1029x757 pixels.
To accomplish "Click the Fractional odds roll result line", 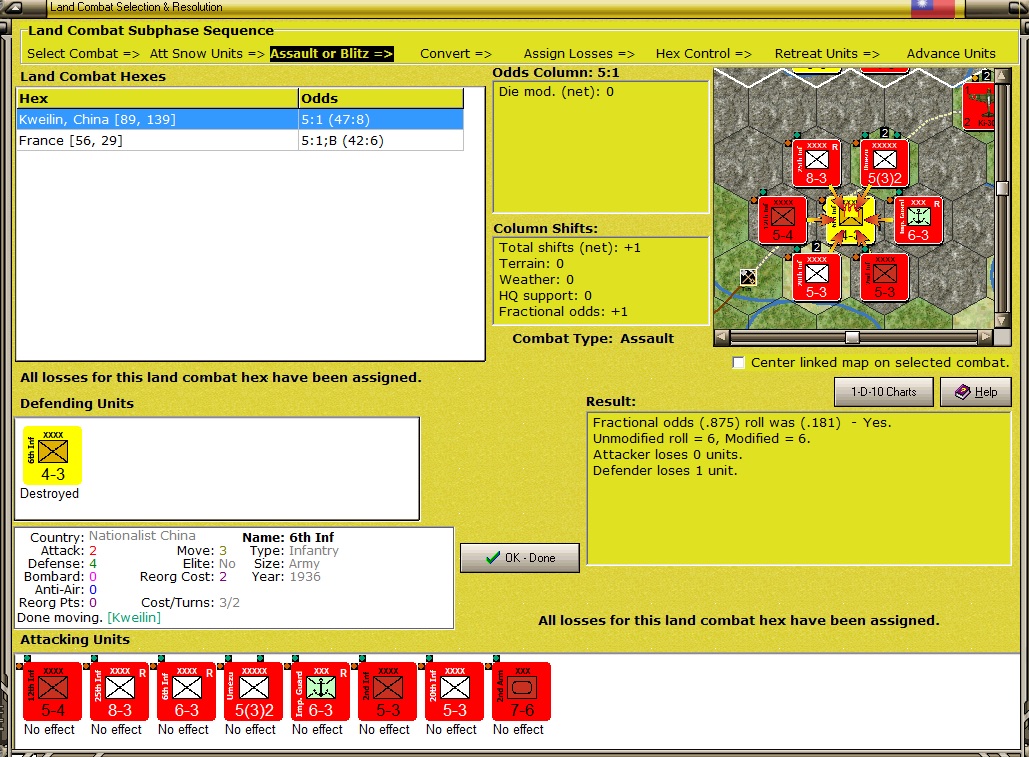I will 742,422.
